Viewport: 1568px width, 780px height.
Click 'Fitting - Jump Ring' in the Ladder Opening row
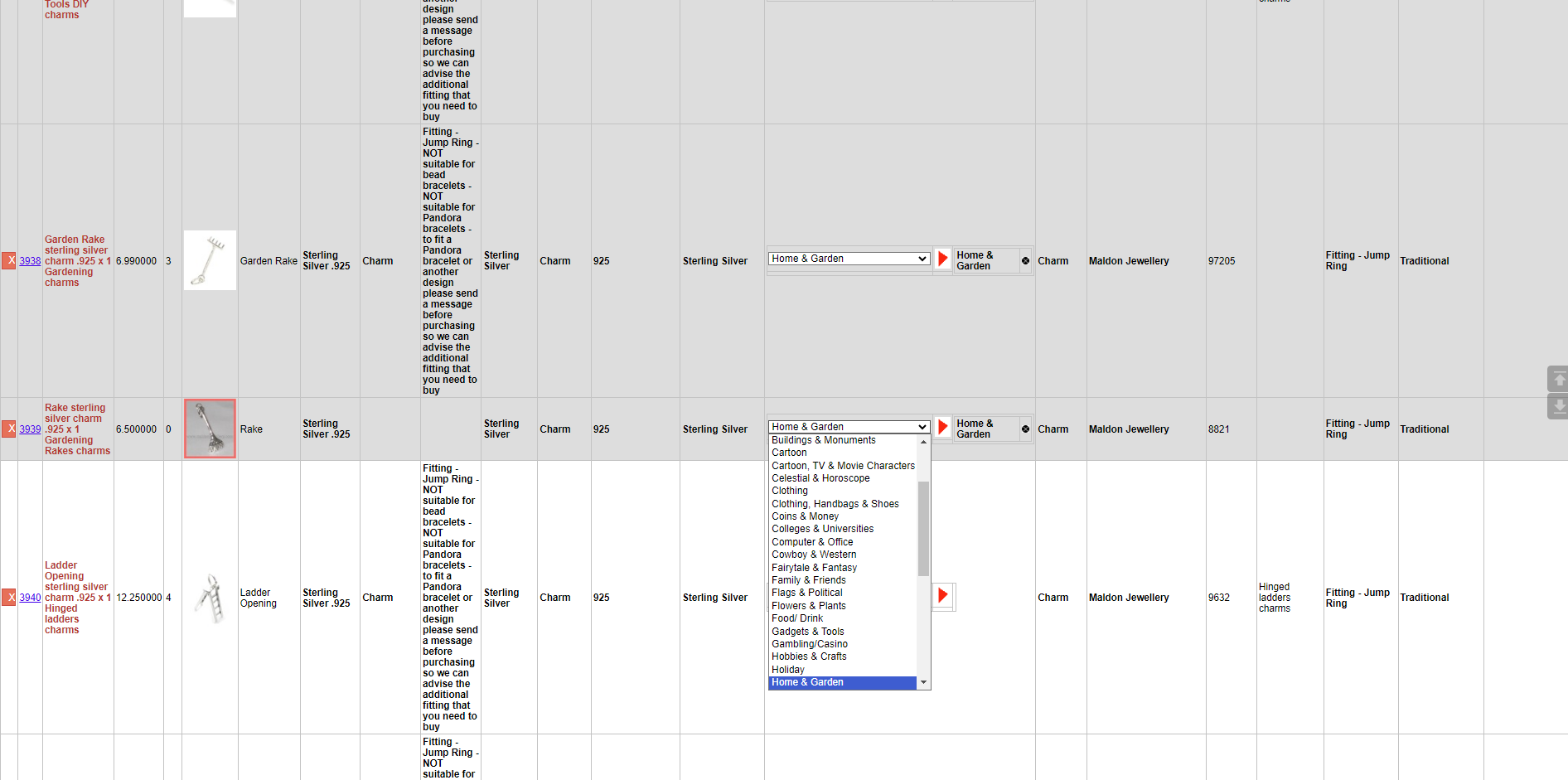[1357, 598]
